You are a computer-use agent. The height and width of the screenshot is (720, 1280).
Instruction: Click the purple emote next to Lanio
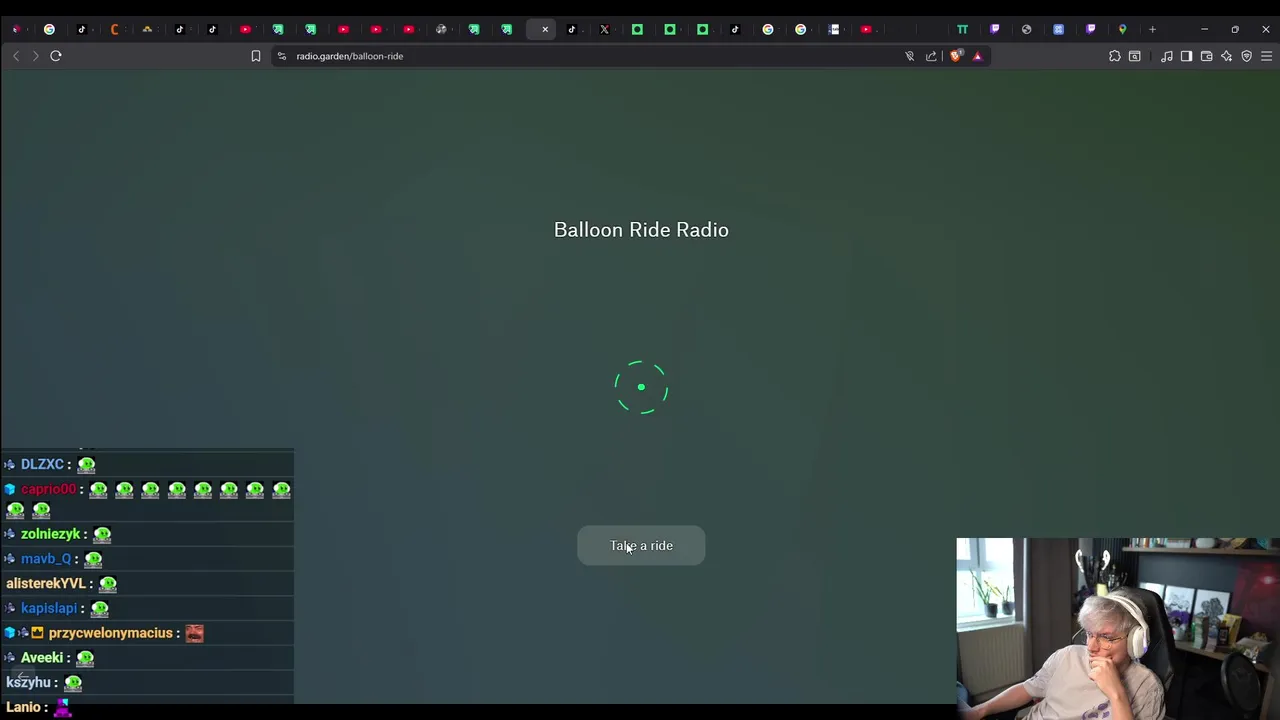62,708
